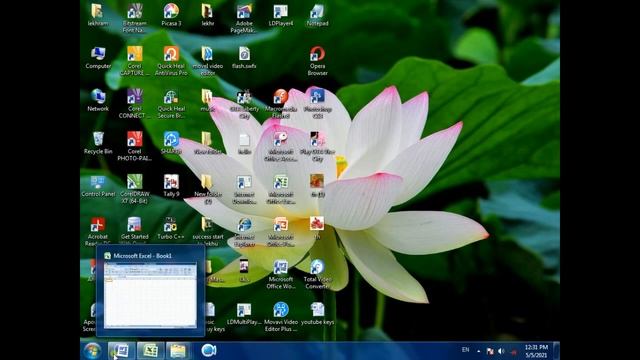Launch LDPlayer4 from desktop
640x360 pixels.
(x=281, y=15)
